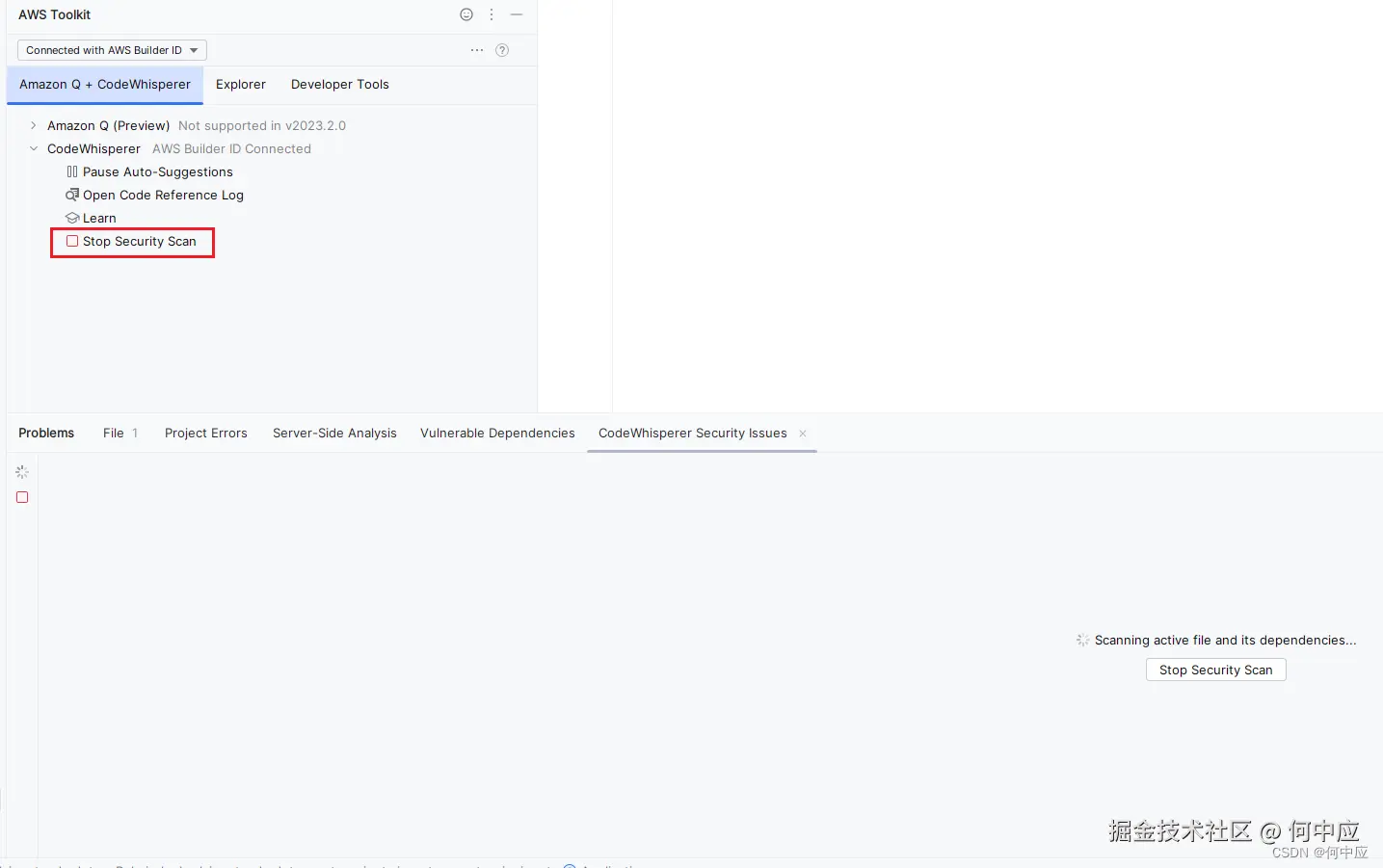Open the Developer Tools tab
1383x868 pixels.
[340, 85]
